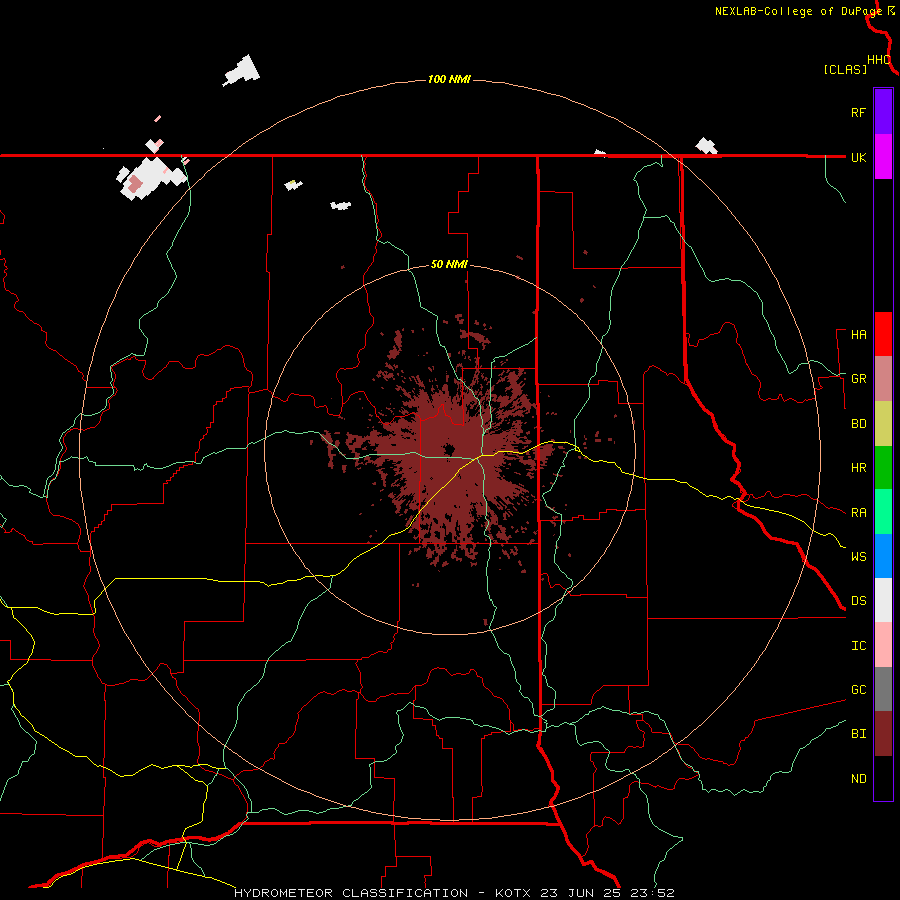Click the UK legend label
This screenshot has height=900, width=900.
[x=858, y=157]
